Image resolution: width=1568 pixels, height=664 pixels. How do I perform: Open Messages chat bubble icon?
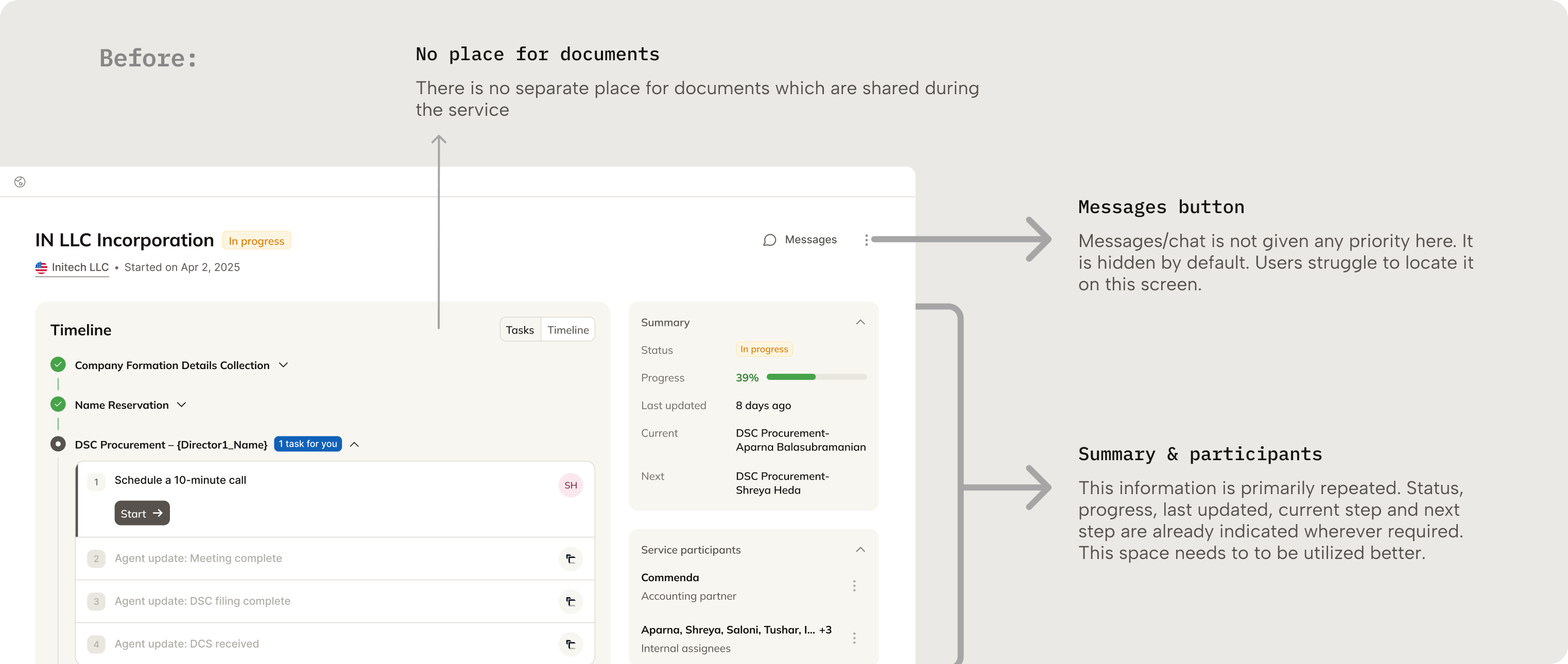769,240
